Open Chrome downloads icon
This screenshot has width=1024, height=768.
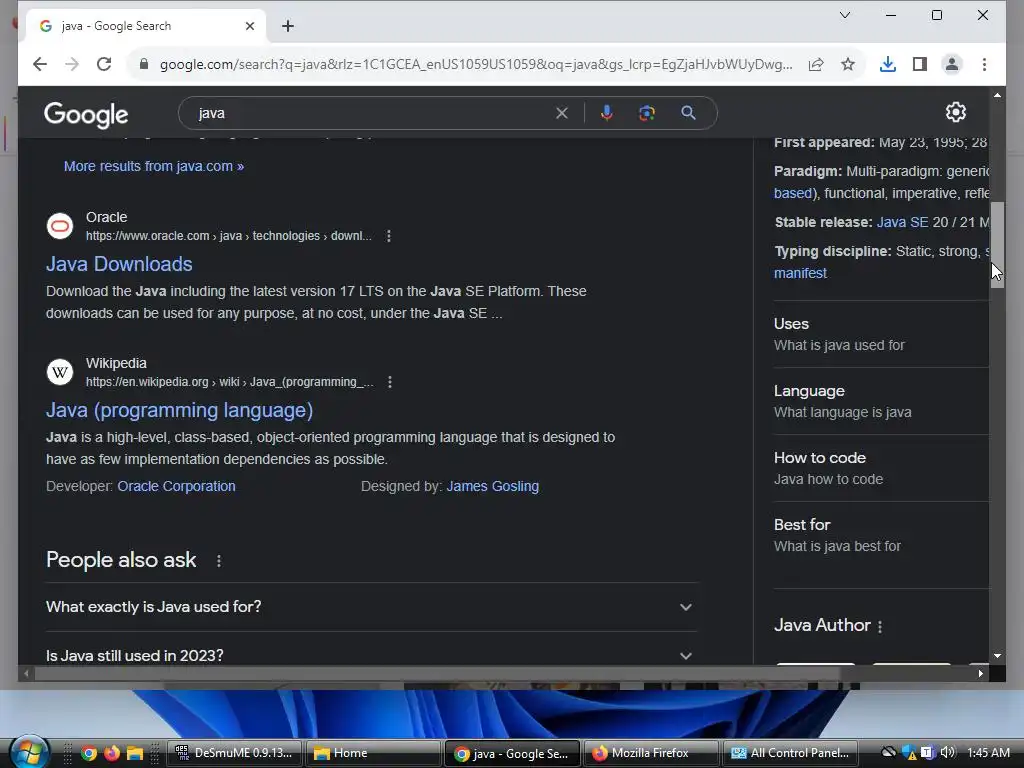888,64
